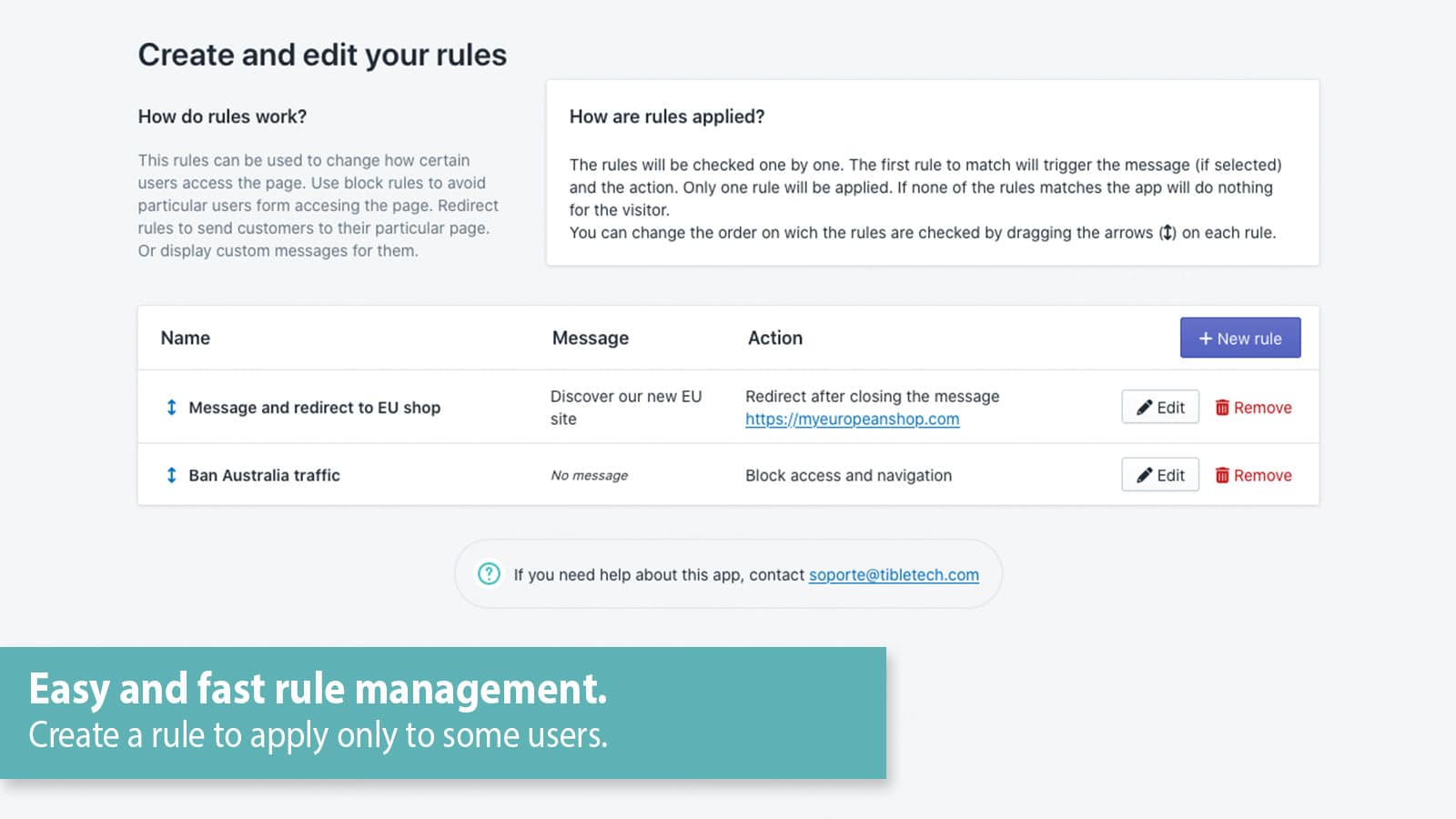The height and width of the screenshot is (819, 1456).
Task: Click the How are rules applied panel
Action: pos(931,173)
